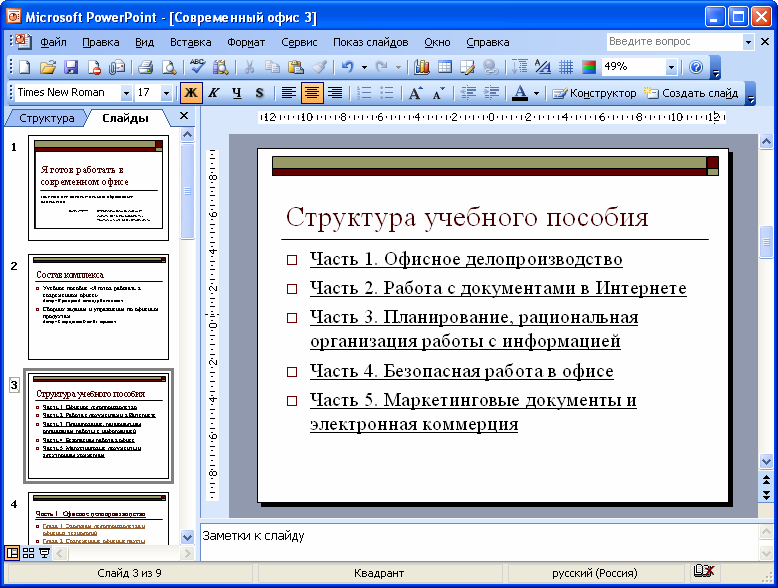Go to next slide with double arrow

click(x=766, y=495)
